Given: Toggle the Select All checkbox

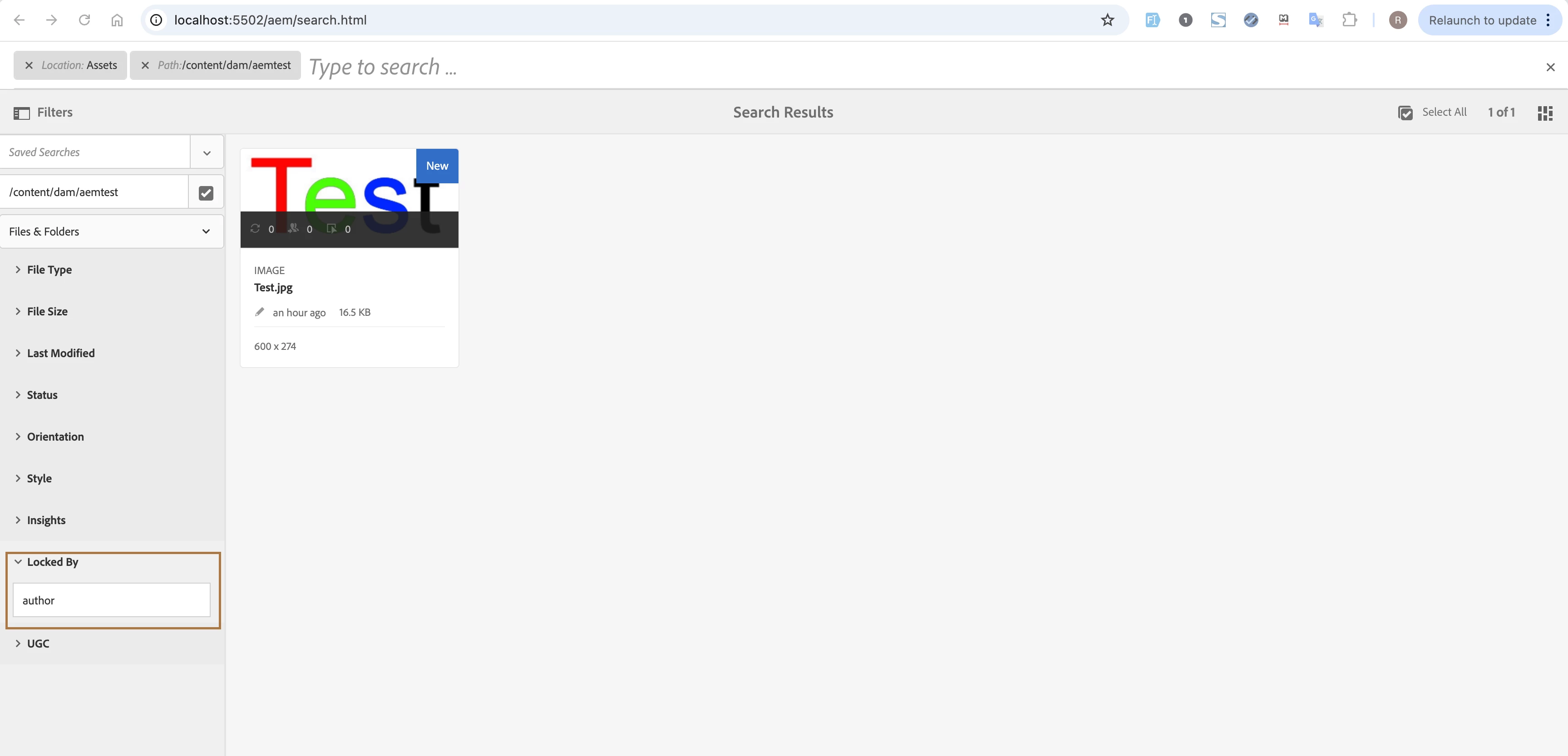Looking at the screenshot, I should pos(1405,113).
